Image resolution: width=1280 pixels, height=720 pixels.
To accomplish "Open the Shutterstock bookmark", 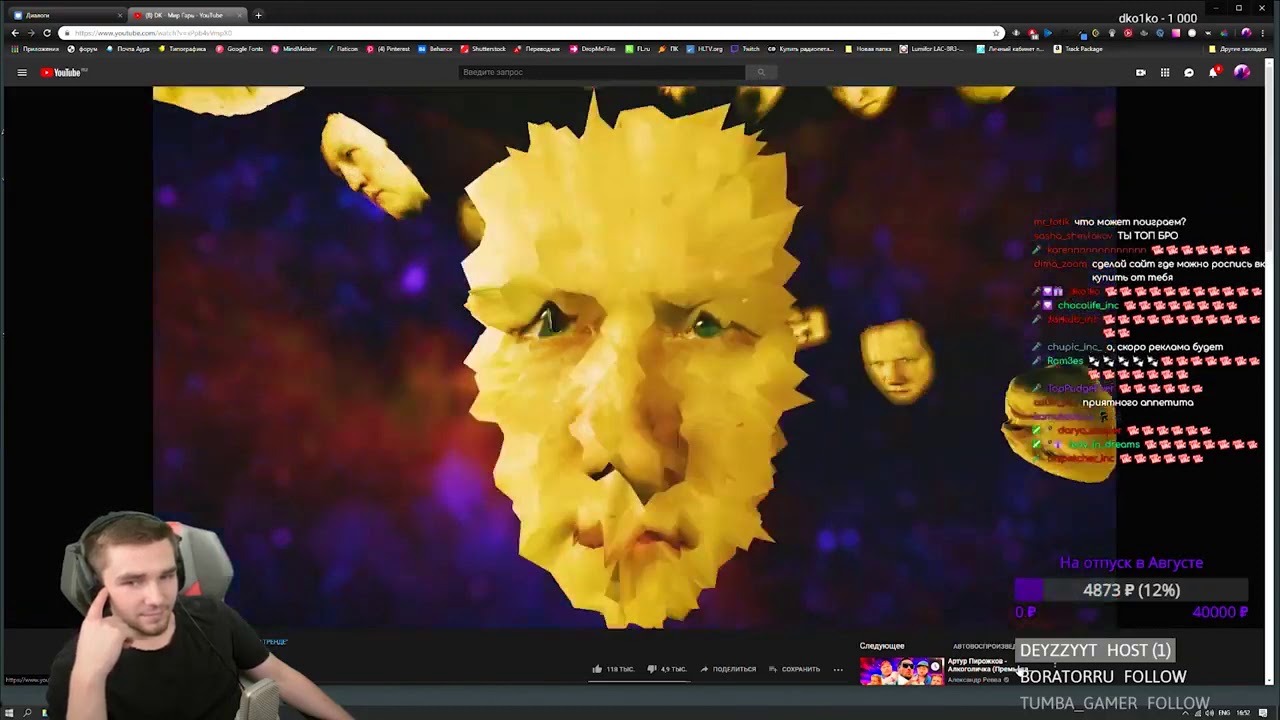I will (483, 48).
